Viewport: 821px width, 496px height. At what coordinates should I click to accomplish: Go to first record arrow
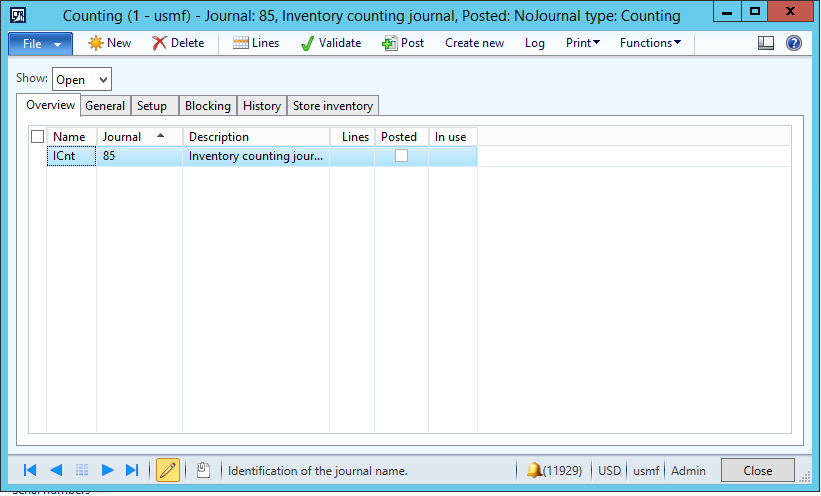[x=30, y=470]
